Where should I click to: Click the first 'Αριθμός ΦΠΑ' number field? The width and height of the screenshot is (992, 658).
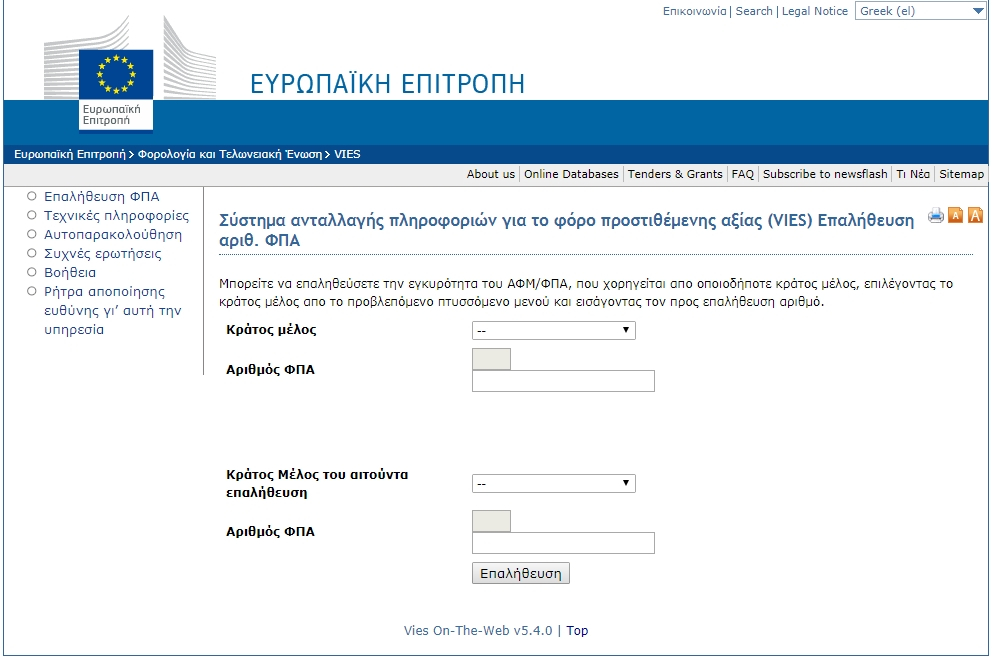click(x=563, y=381)
